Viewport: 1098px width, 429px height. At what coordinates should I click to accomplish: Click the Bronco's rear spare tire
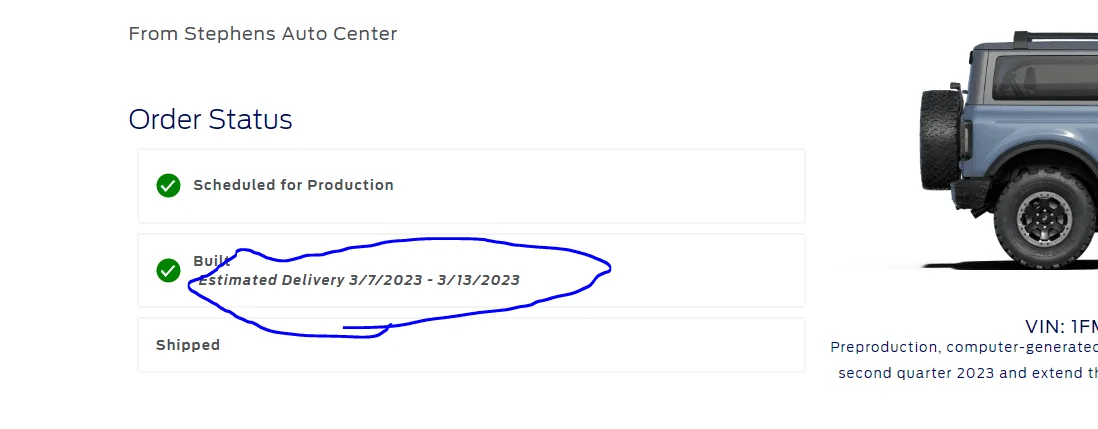pyautogui.click(x=940, y=139)
